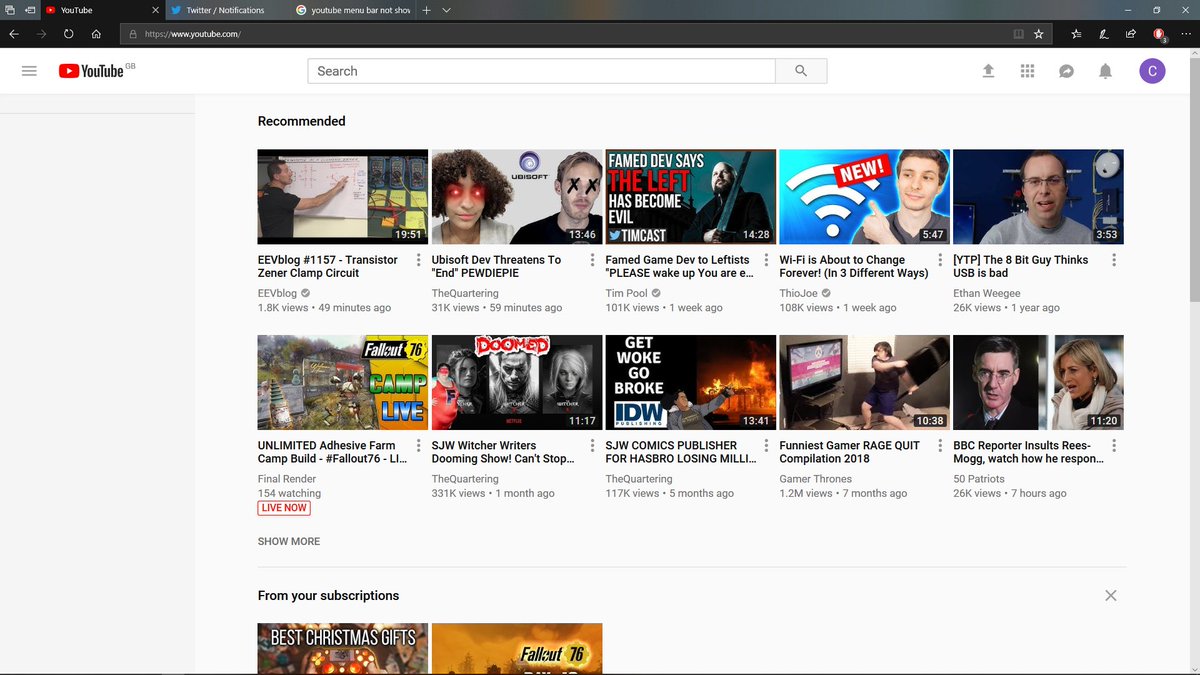The height and width of the screenshot is (675, 1200).
Task: Close the YouTube browser tab
Action: (x=155, y=10)
